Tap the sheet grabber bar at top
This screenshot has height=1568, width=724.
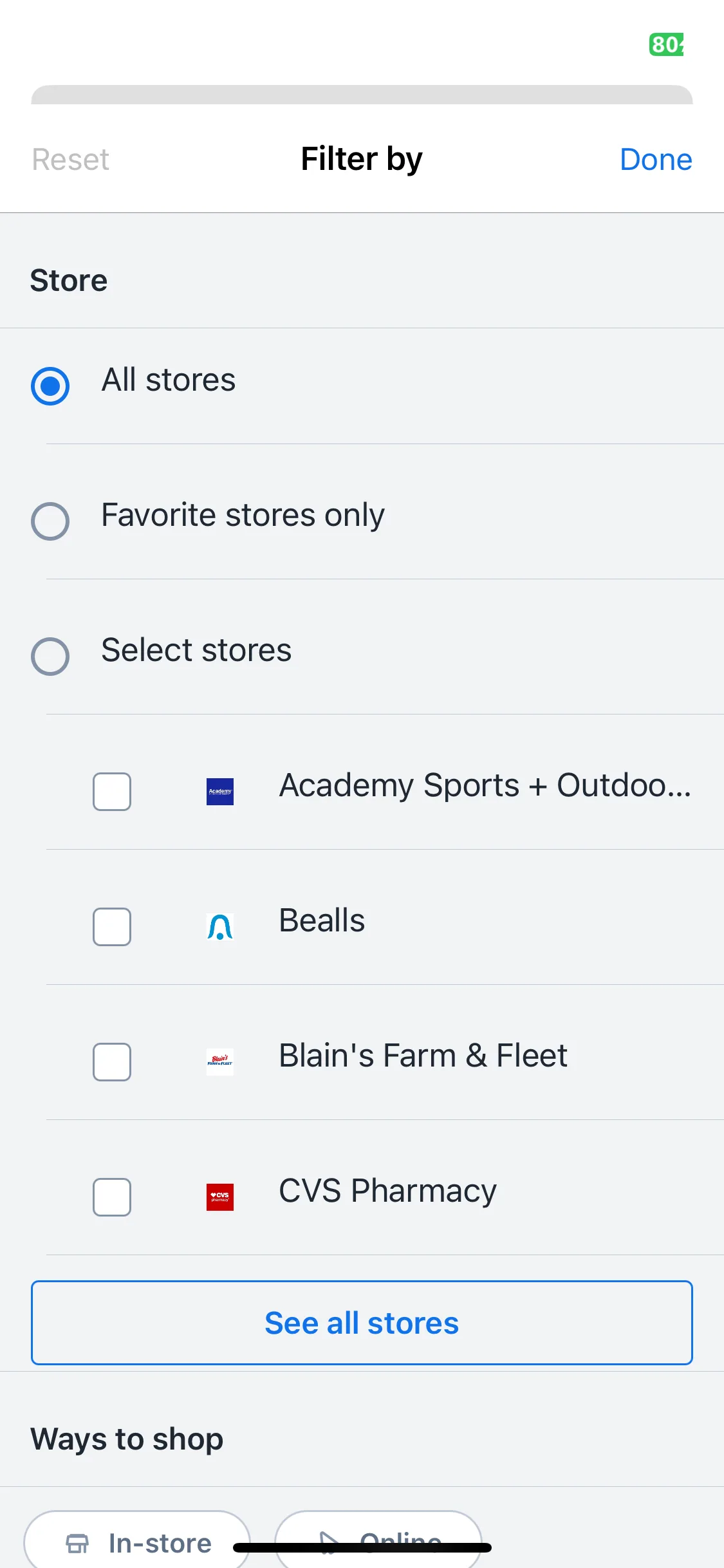pos(362,95)
